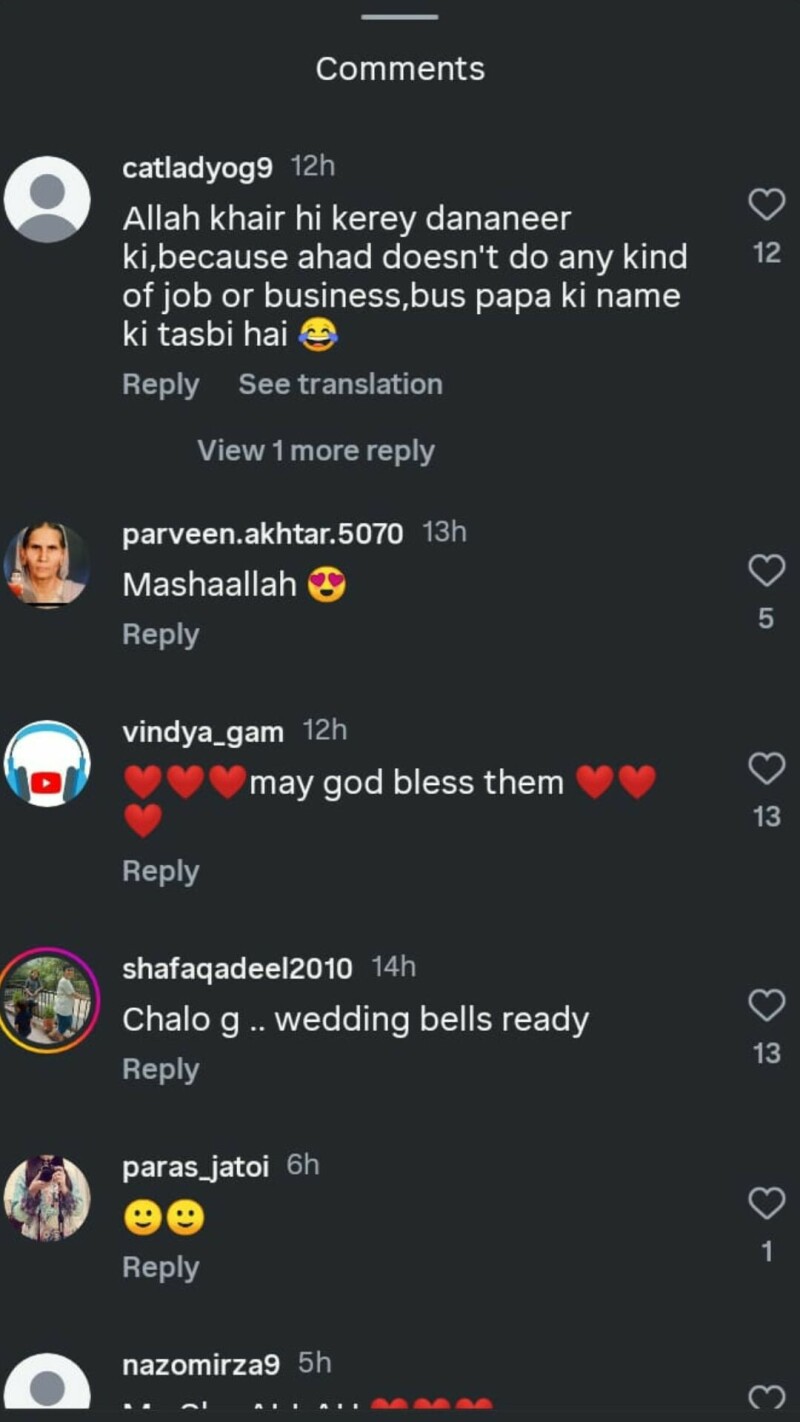Open catladyog9's default profile avatar

pyautogui.click(x=47, y=199)
